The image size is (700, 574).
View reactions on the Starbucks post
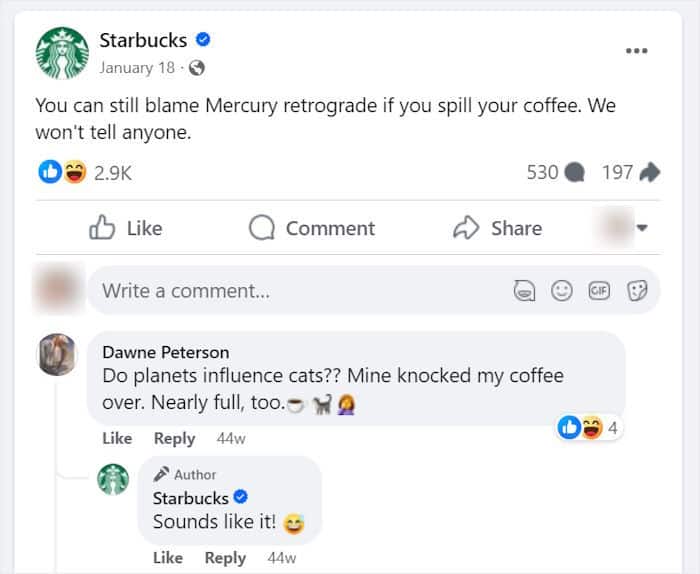[x=62, y=172]
